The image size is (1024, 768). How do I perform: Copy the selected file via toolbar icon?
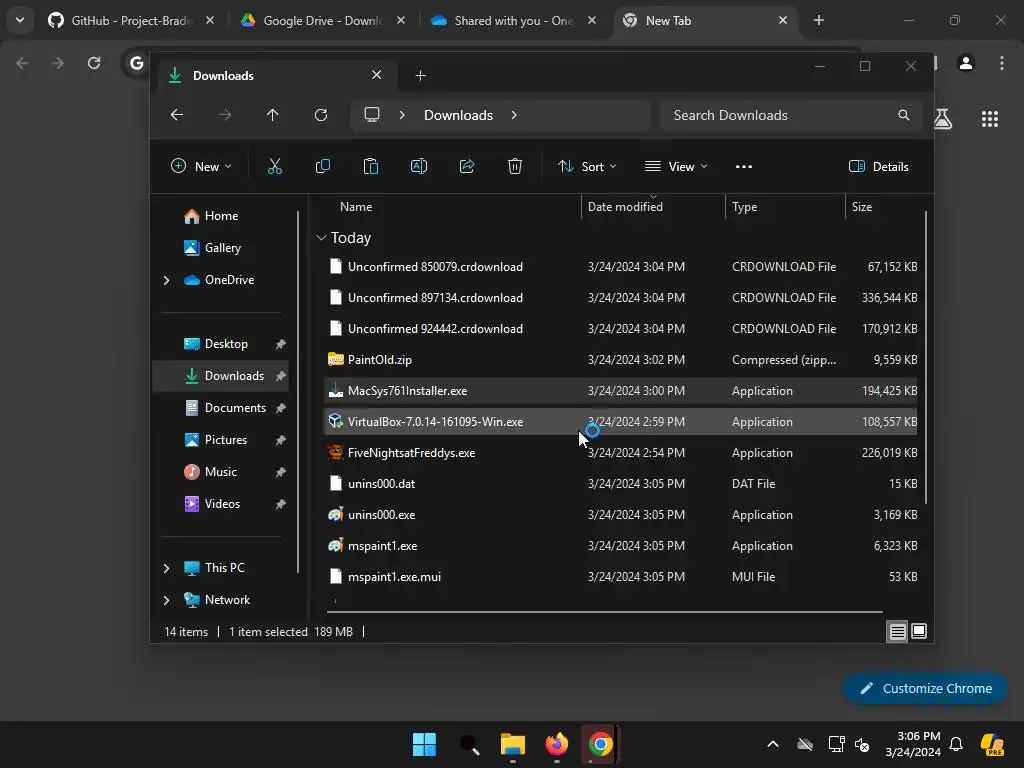[323, 167]
